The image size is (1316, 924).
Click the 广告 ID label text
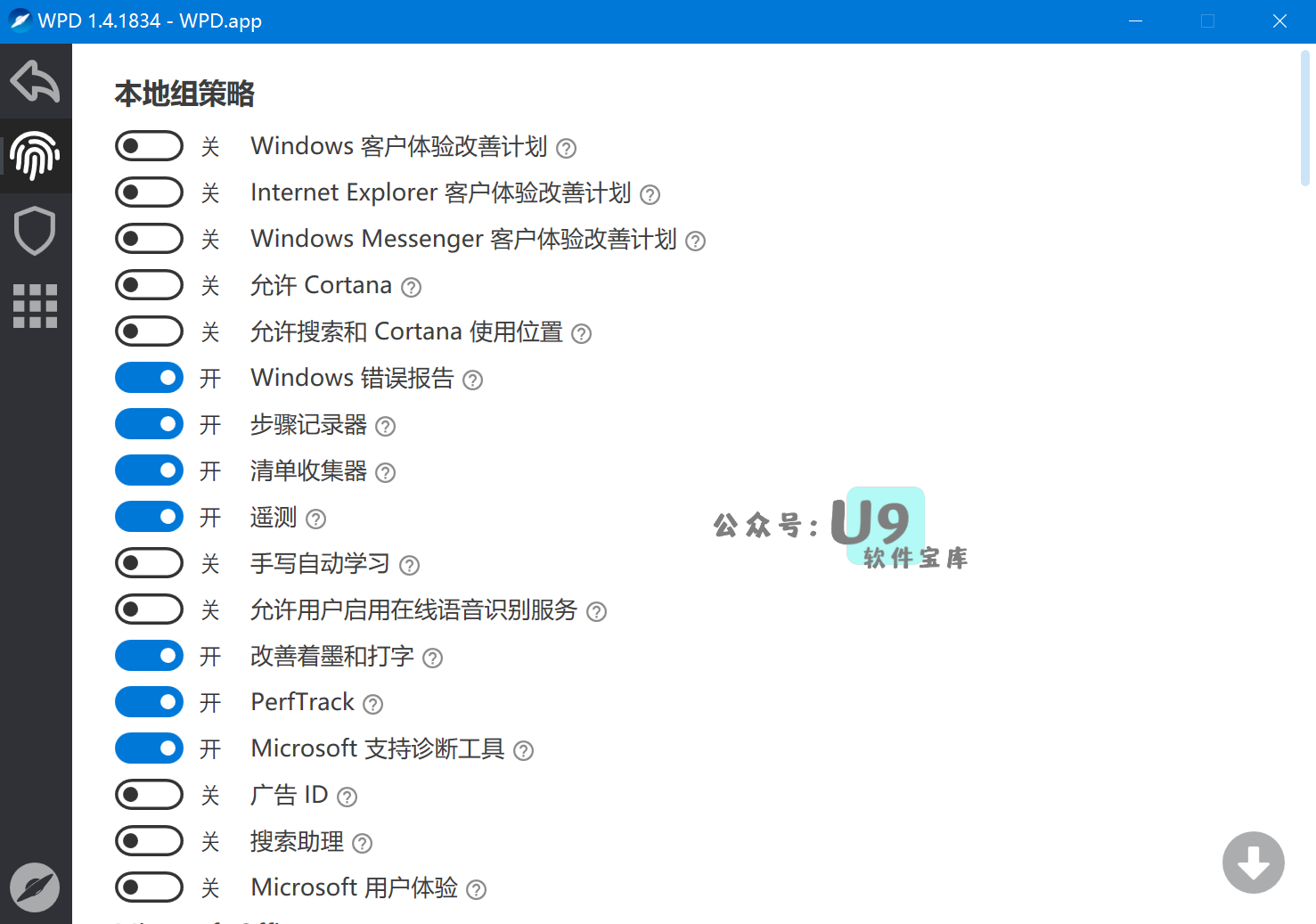[290, 795]
